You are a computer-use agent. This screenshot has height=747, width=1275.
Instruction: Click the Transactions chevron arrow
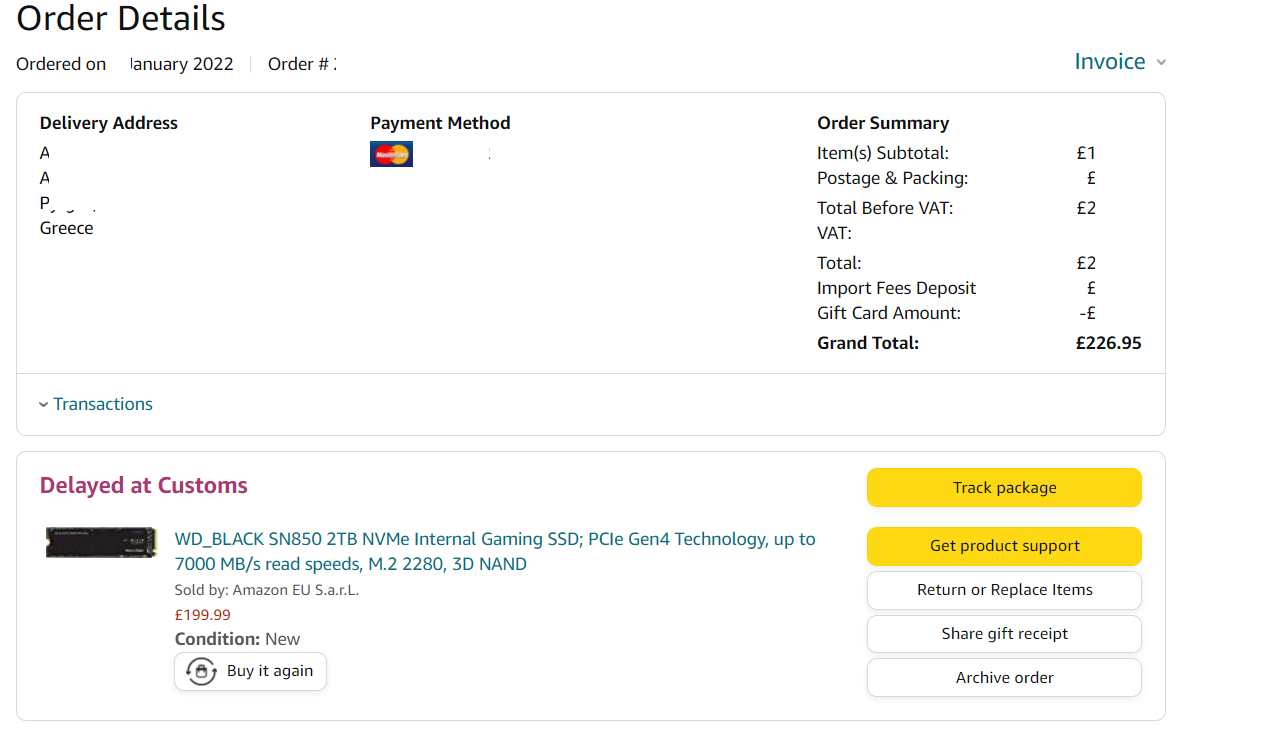[x=43, y=405]
